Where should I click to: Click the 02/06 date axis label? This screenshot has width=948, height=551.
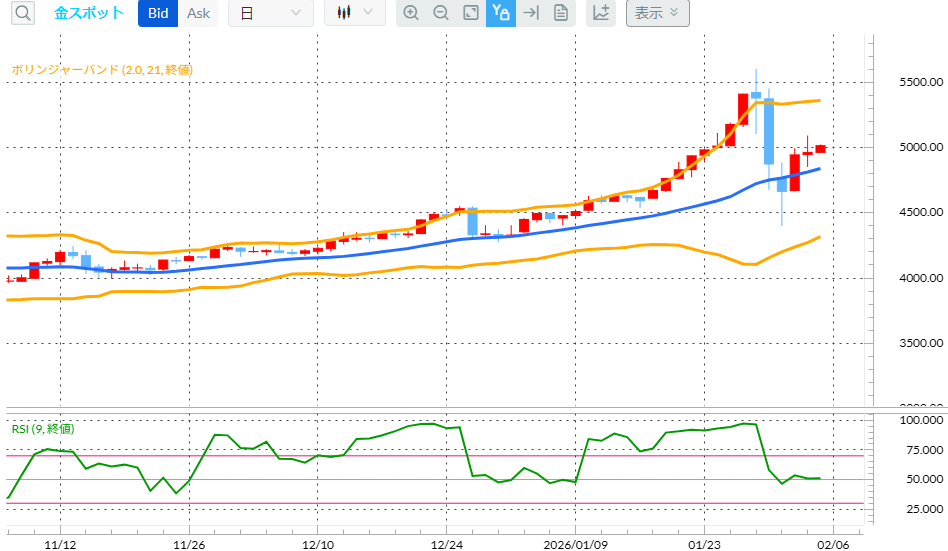833,544
